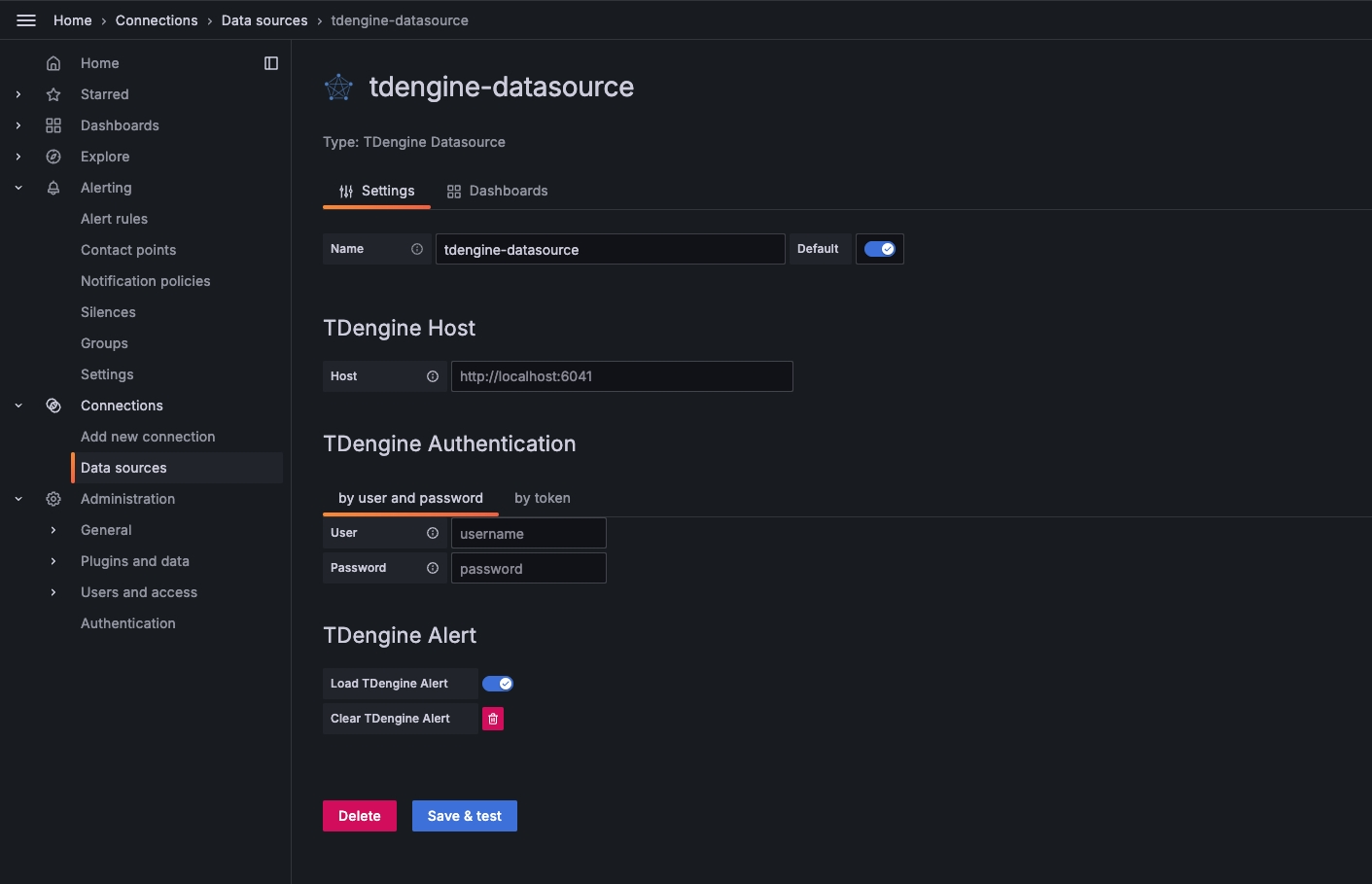Collapse the Connections section chevron

18,406
